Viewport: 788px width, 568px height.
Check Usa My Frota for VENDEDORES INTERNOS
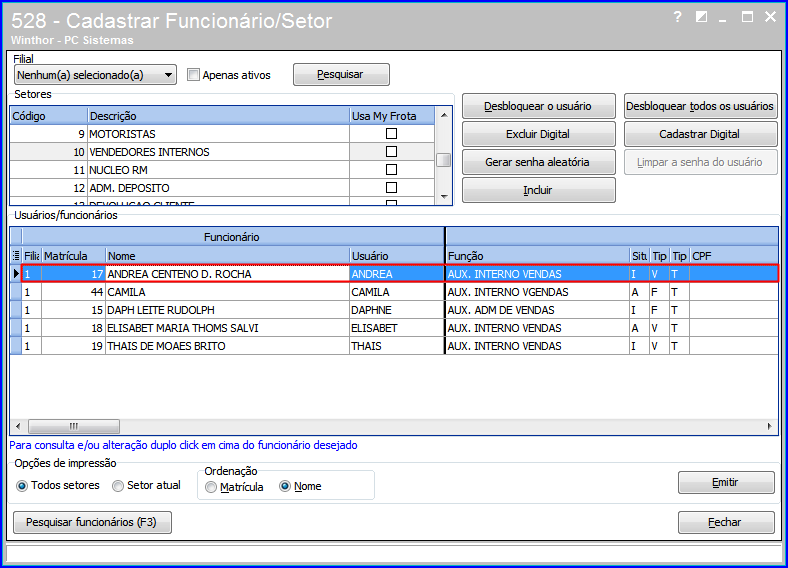pyautogui.click(x=391, y=152)
